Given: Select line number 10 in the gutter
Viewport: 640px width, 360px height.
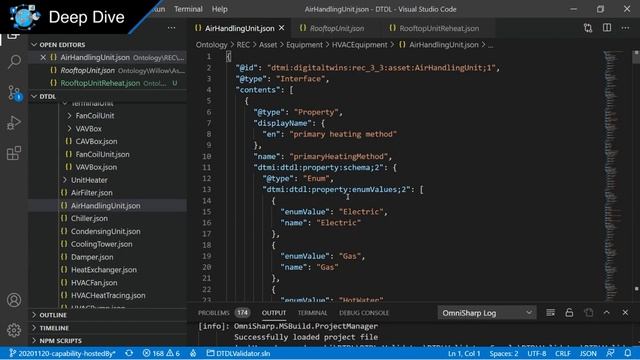Looking at the screenshot, I should 207,156.
